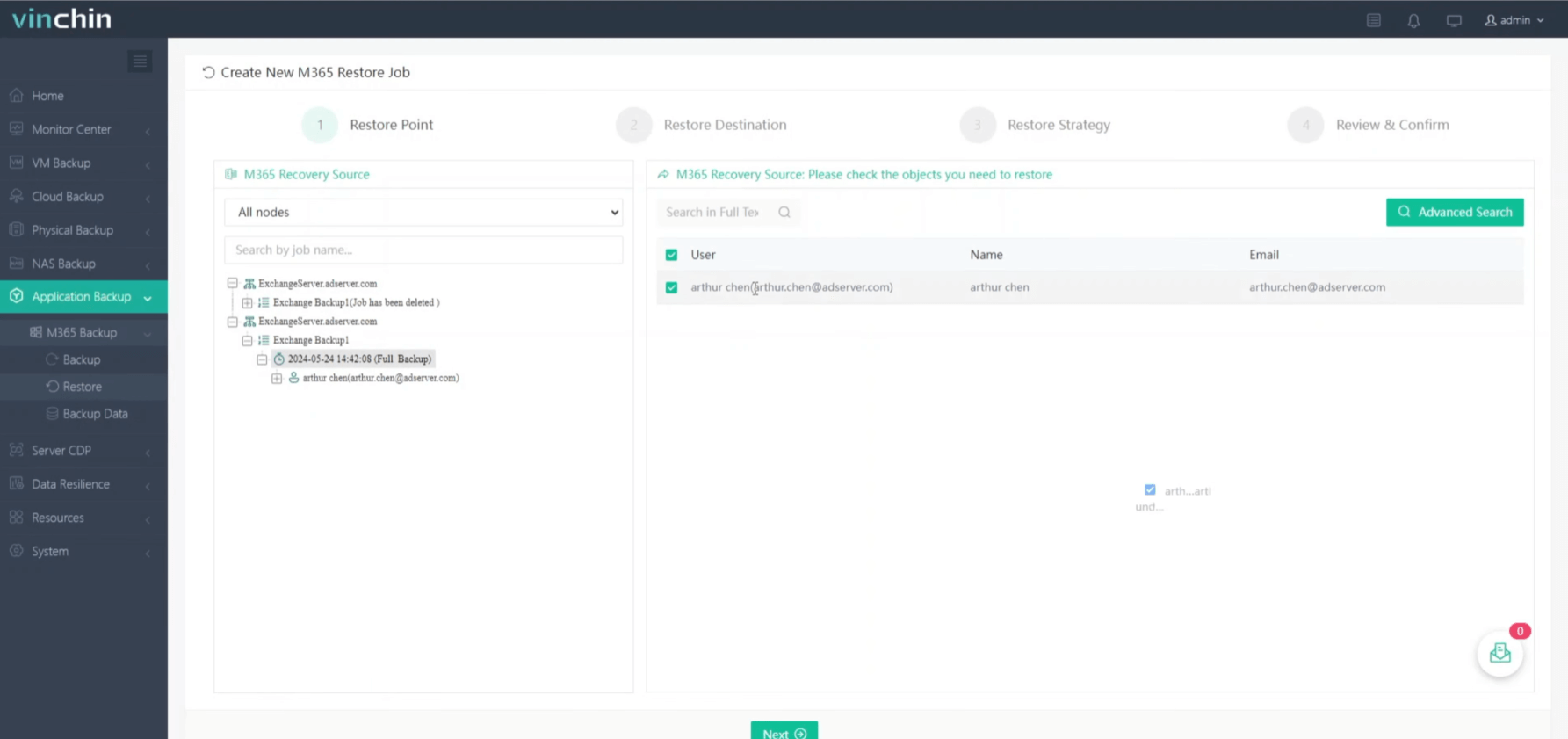Click the Resources sidebar icon
The width and height of the screenshot is (1568, 739).
tap(17, 517)
